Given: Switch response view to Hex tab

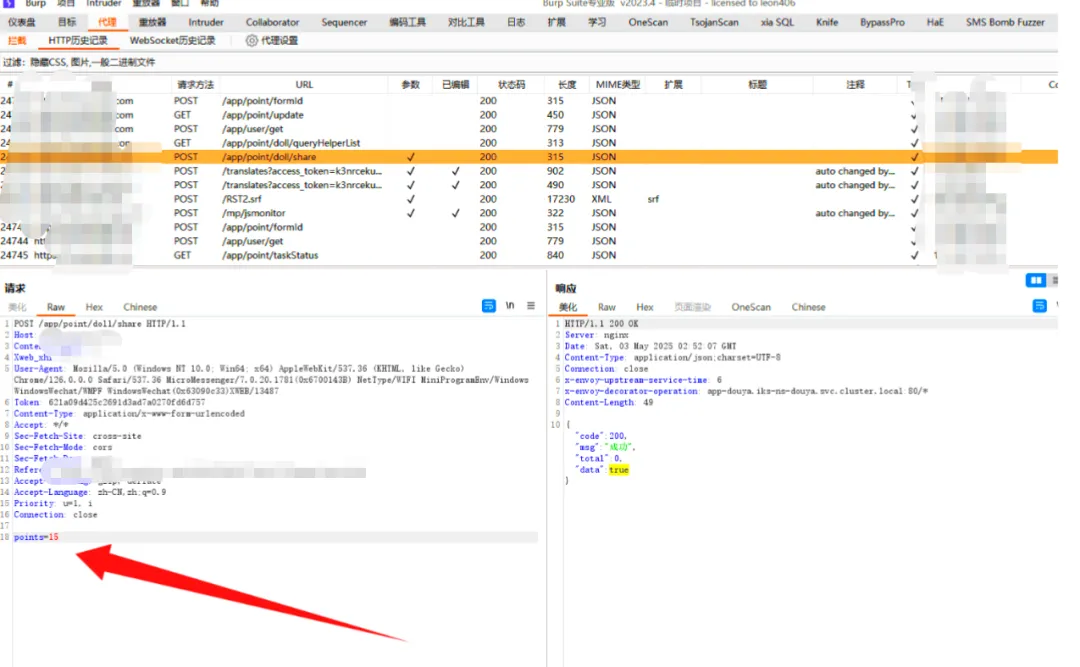Looking at the screenshot, I should click(x=645, y=307).
